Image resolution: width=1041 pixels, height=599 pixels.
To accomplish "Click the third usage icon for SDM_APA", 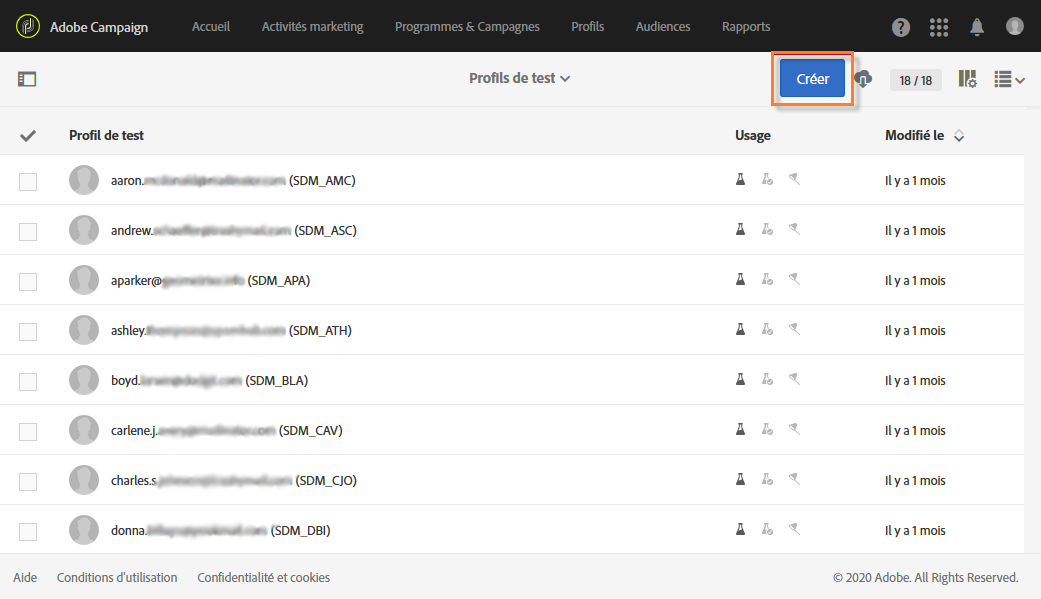I will tap(794, 279).
